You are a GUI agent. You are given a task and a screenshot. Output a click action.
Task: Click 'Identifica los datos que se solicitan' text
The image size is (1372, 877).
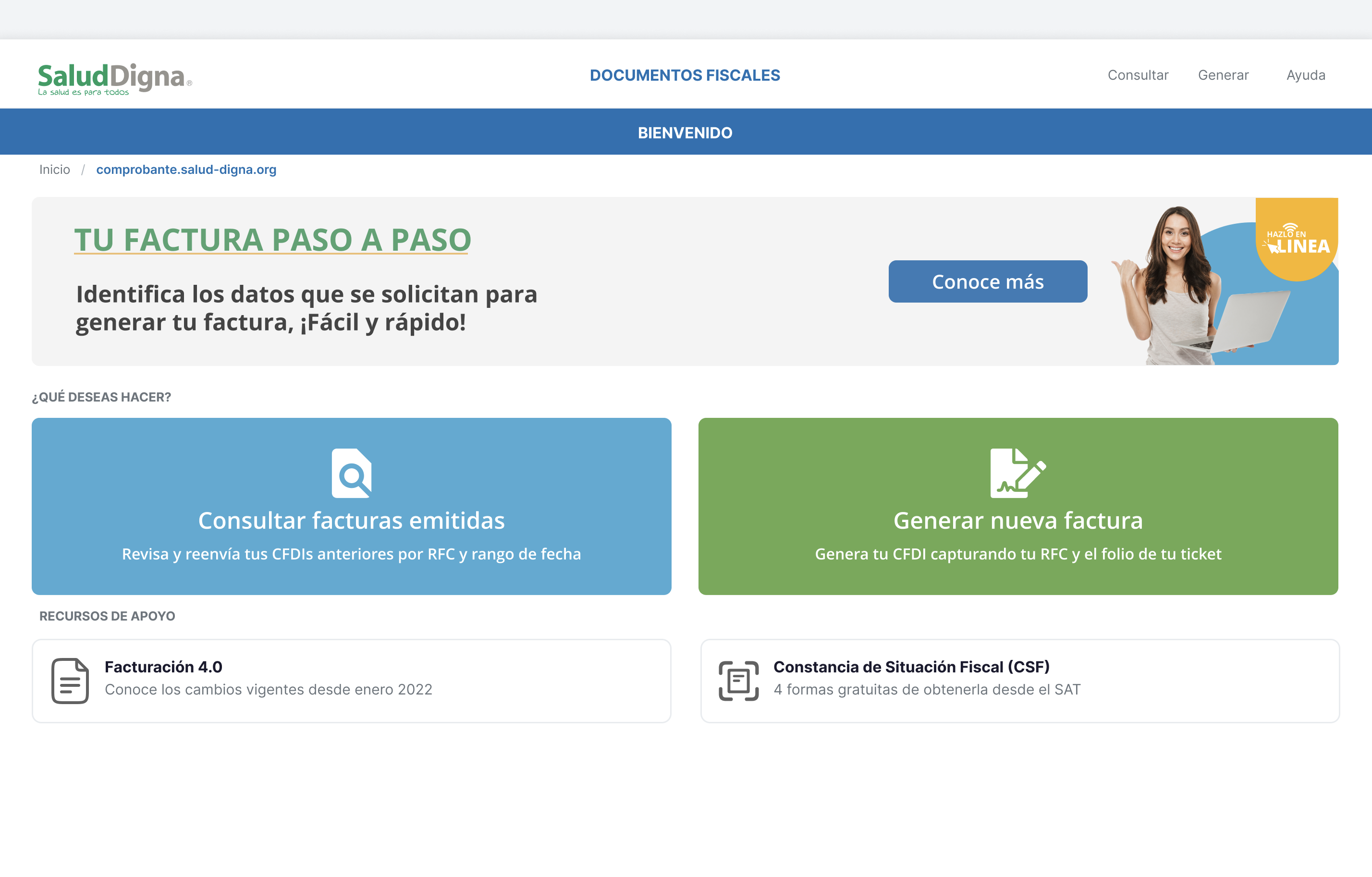point(306,308)
